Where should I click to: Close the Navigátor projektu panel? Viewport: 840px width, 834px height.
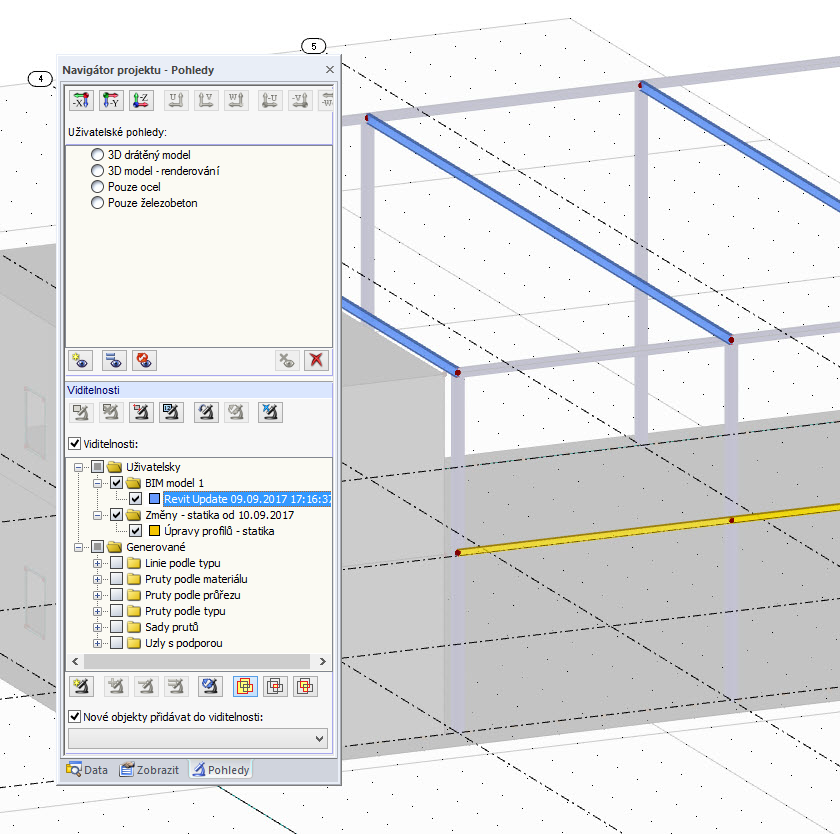(x=330, y=70)
